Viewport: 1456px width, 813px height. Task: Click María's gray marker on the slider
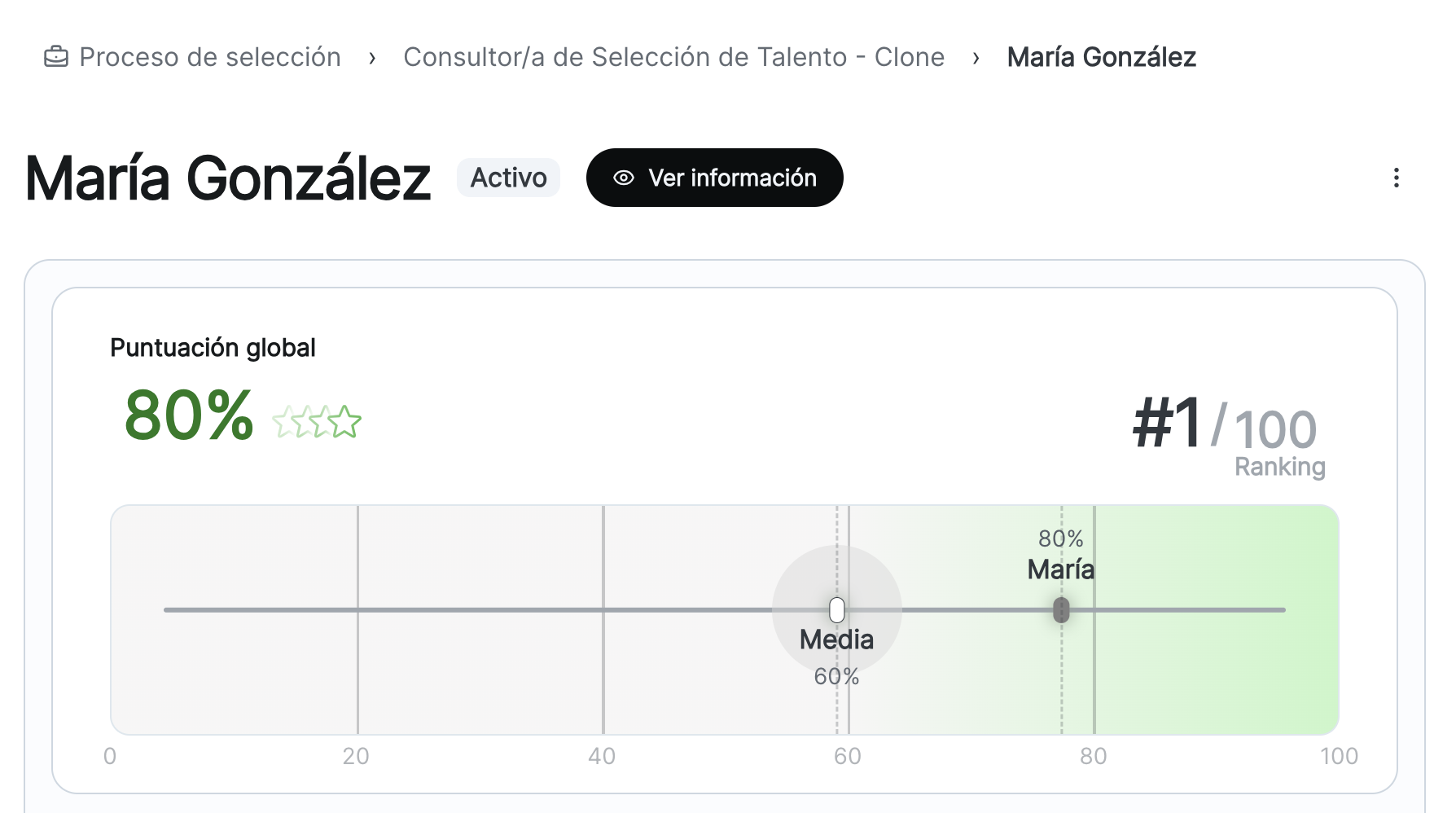(x=1061, y=609)
